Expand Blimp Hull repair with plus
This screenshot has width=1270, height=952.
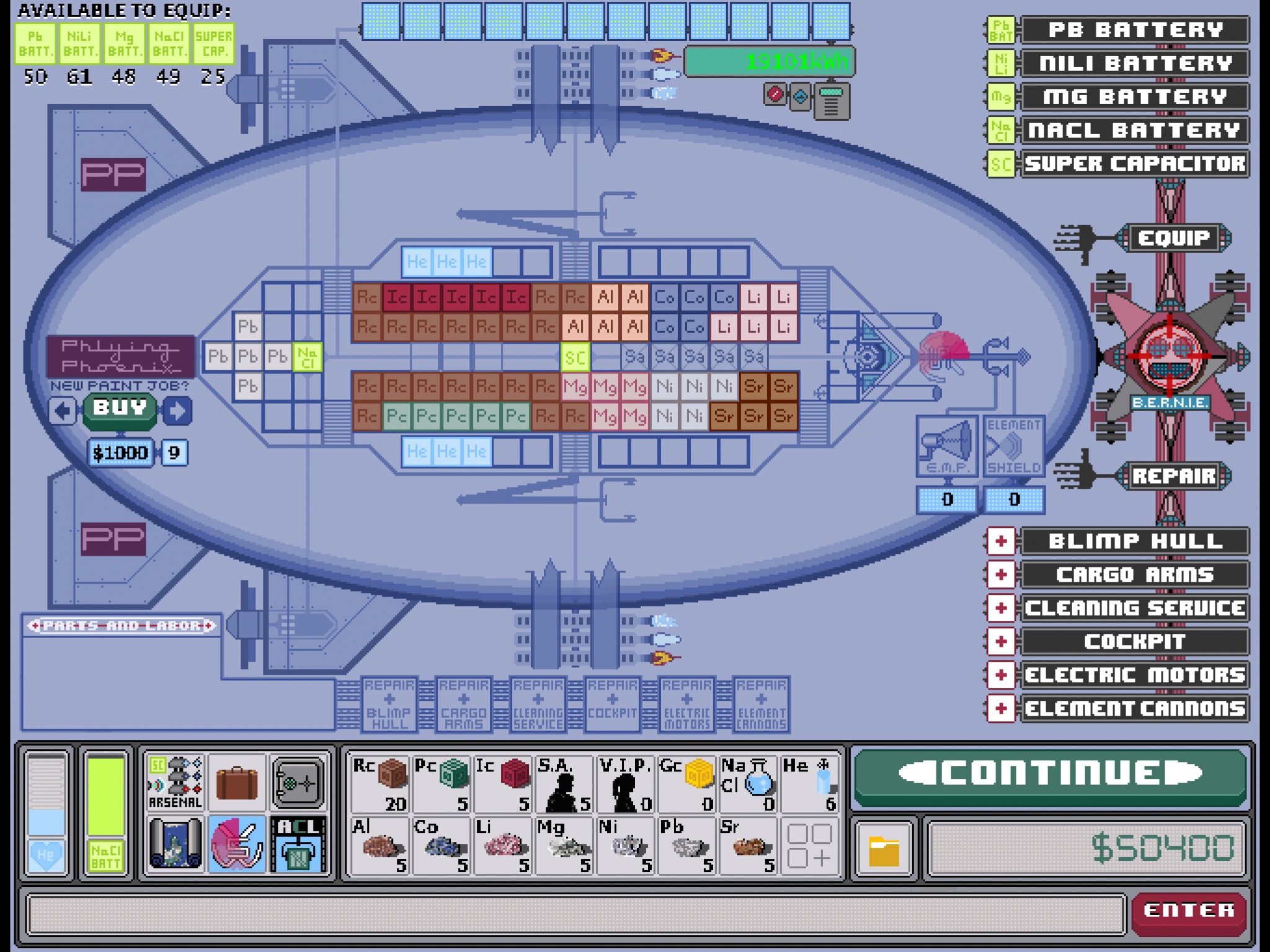(x=1001, y=541)
